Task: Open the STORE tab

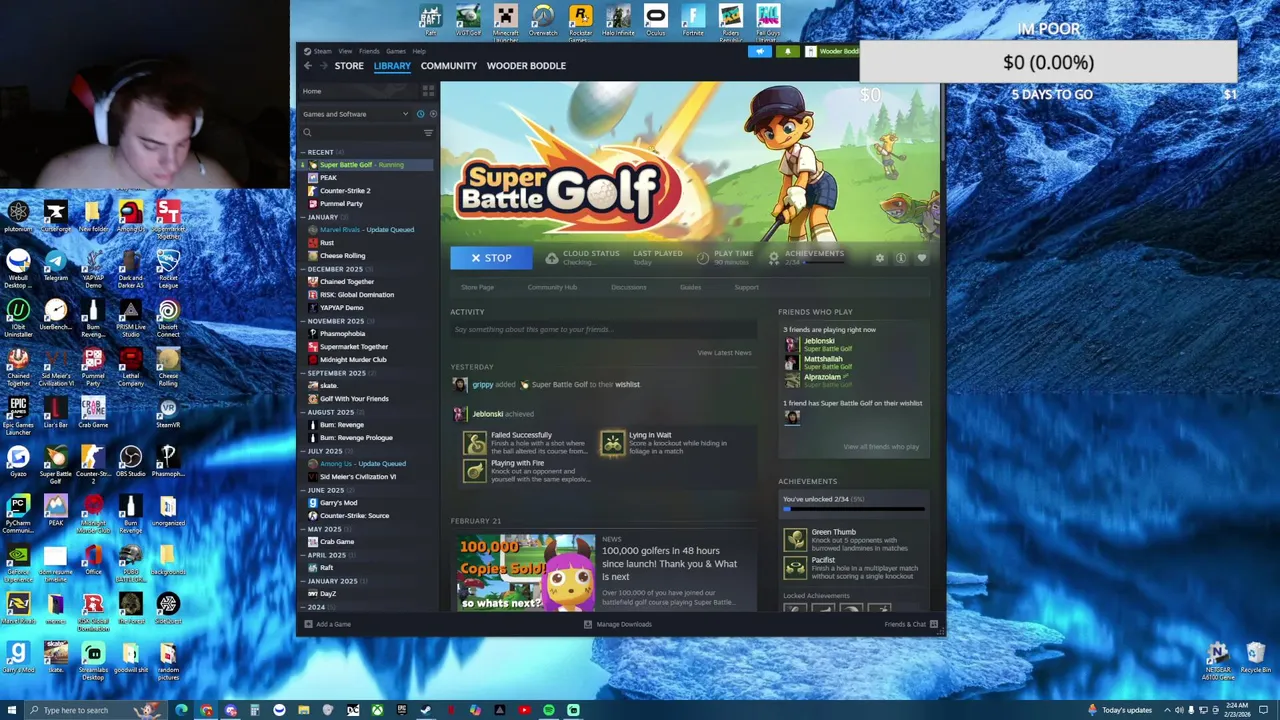Action: click(x=349, y=66)
